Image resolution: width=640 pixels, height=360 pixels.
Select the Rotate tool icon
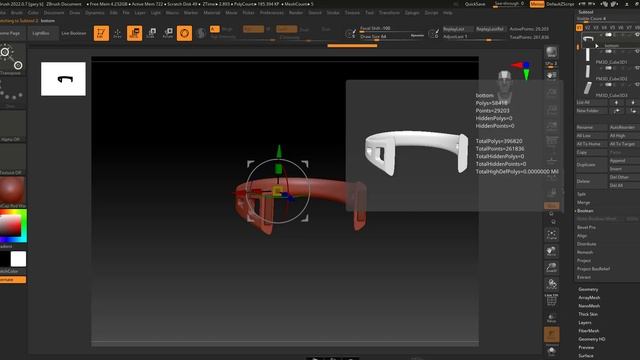(168, 33)
